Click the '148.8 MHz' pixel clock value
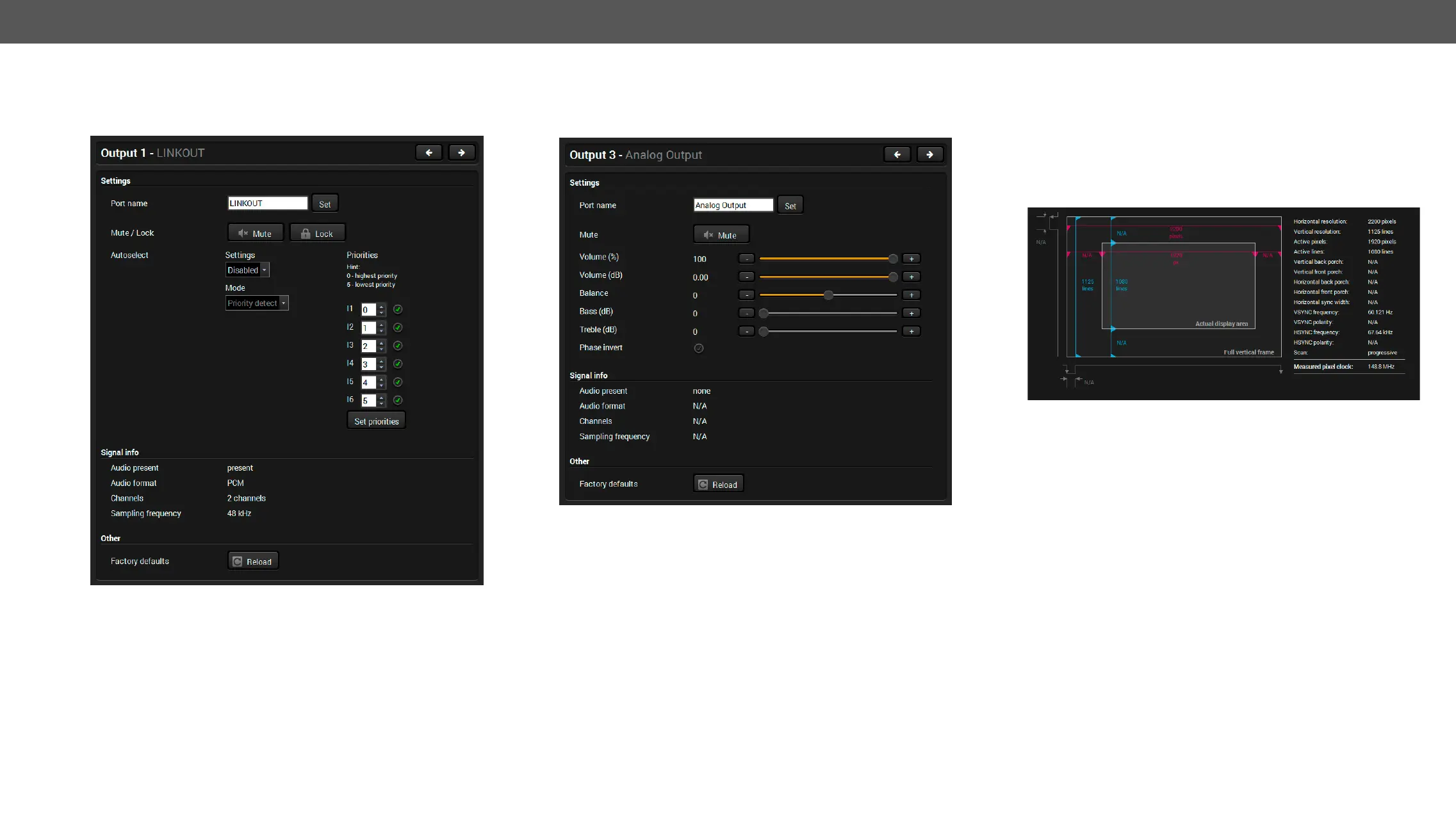 [x=1381, y=367]
